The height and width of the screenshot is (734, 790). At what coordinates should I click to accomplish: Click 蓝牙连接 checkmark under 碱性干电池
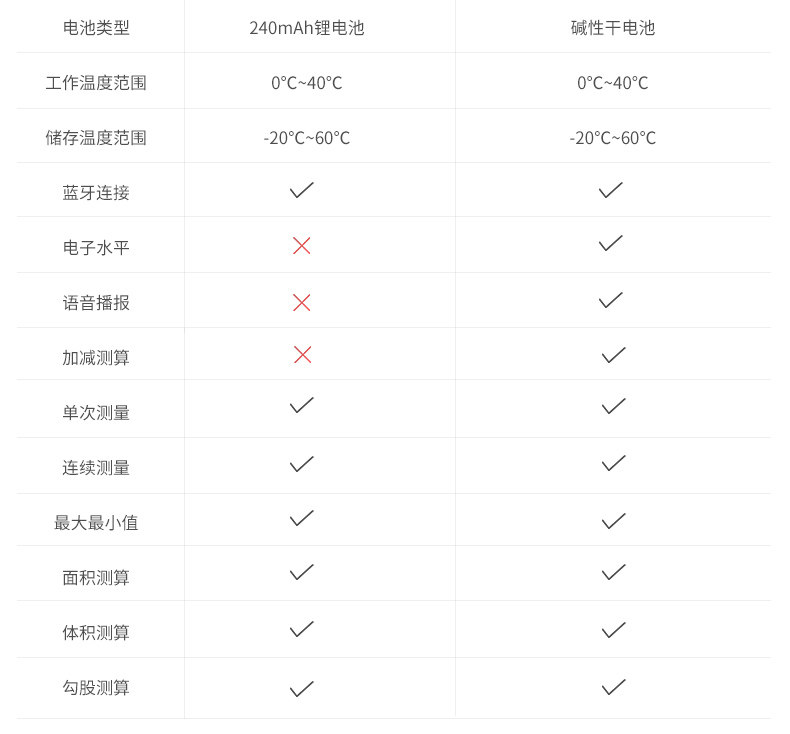[x=611, y=190]
